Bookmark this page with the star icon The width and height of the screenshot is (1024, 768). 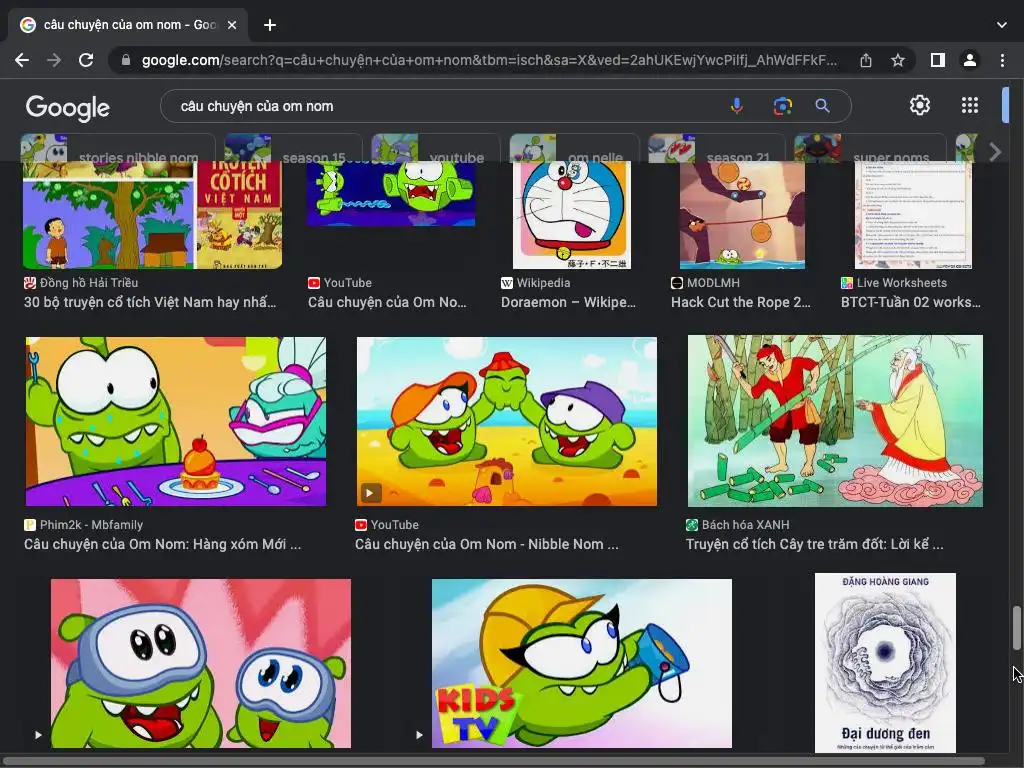898,60
